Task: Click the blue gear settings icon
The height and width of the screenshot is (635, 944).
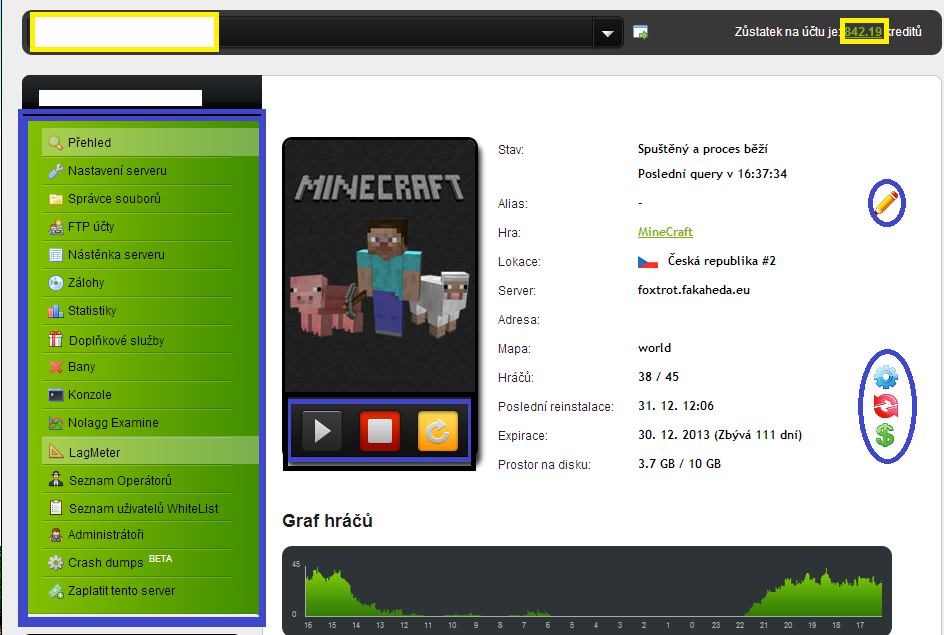Action: coord(886,377)
